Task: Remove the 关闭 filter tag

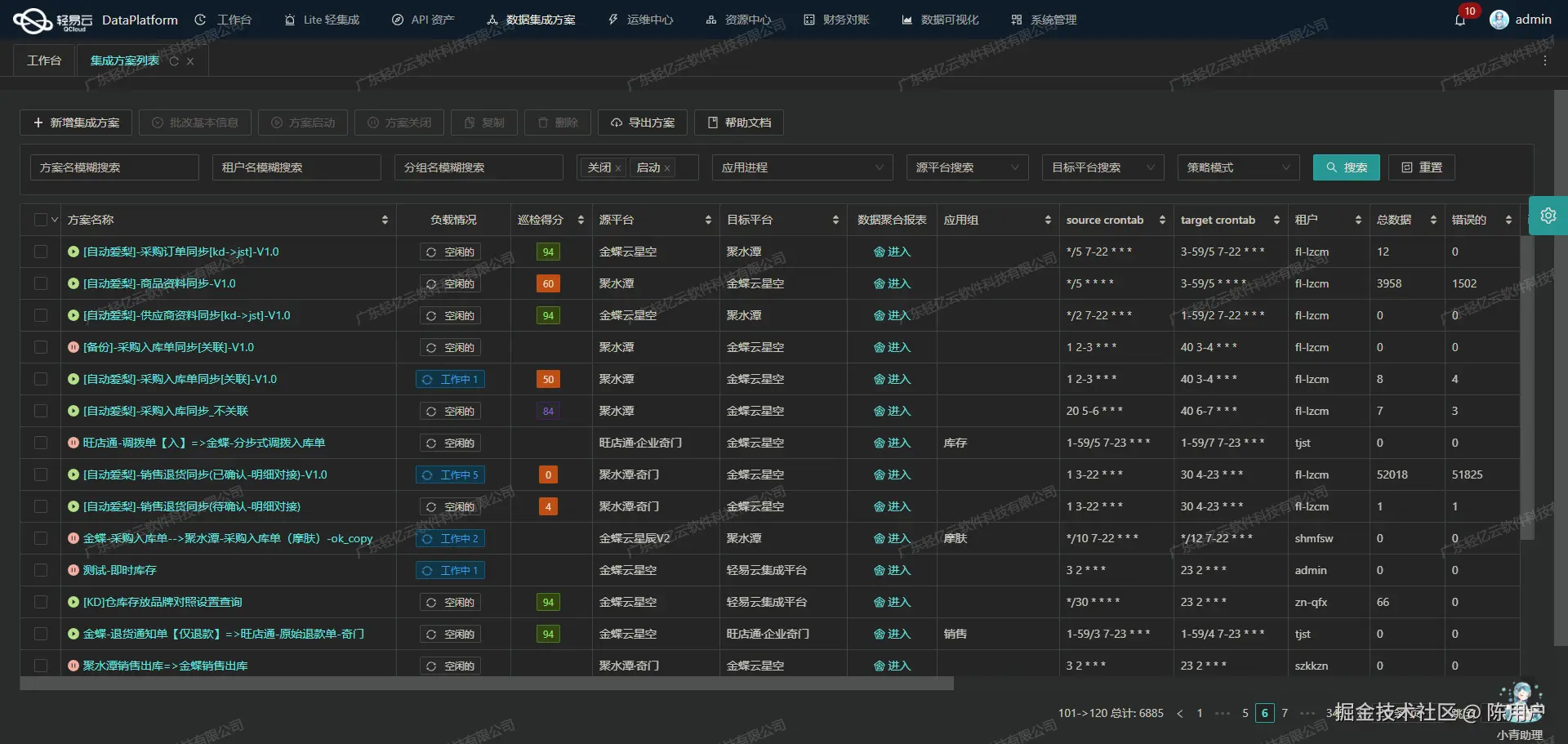Action: tap(618, 168)
